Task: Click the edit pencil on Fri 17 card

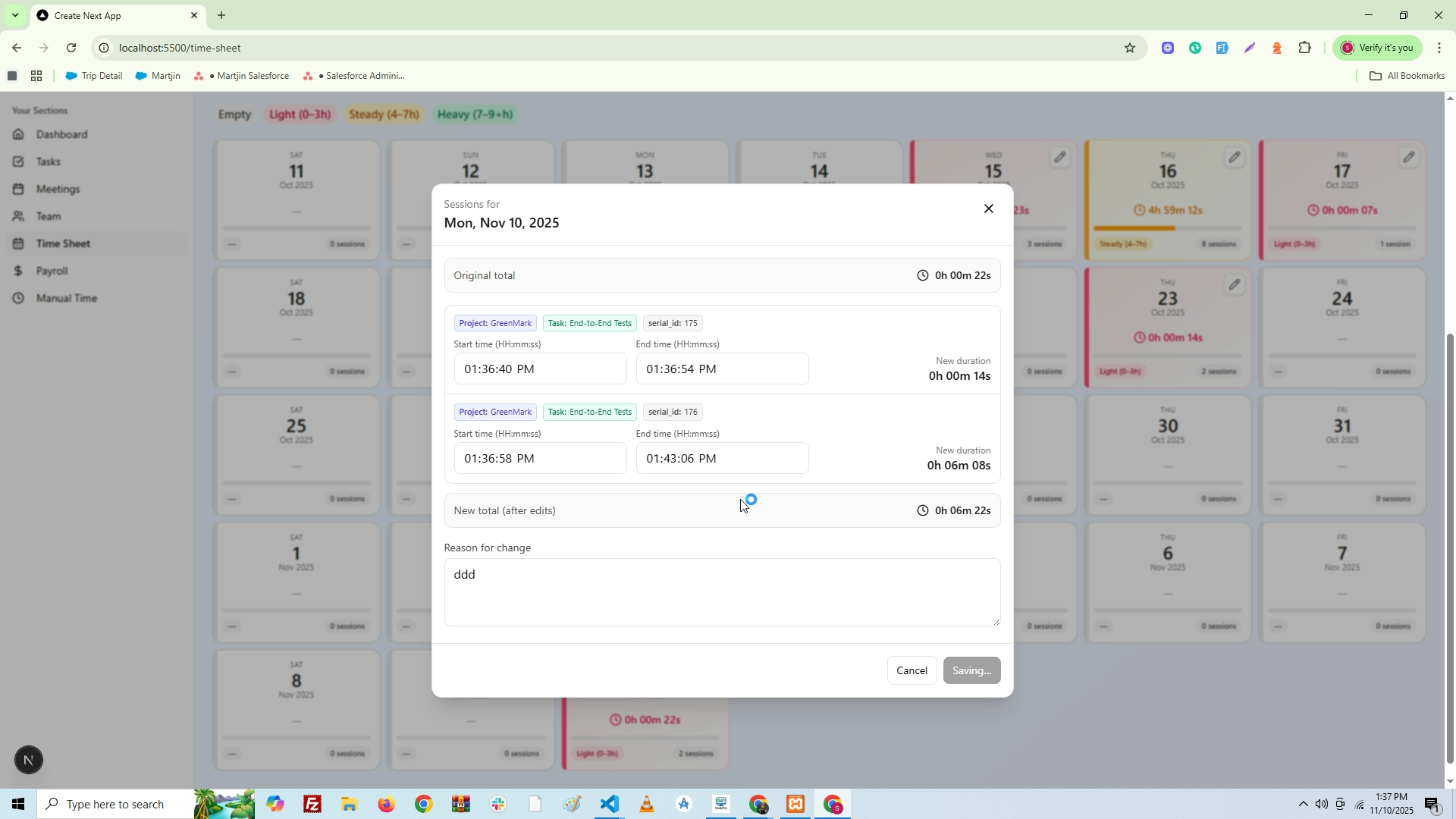Action: coord(1408,158)
